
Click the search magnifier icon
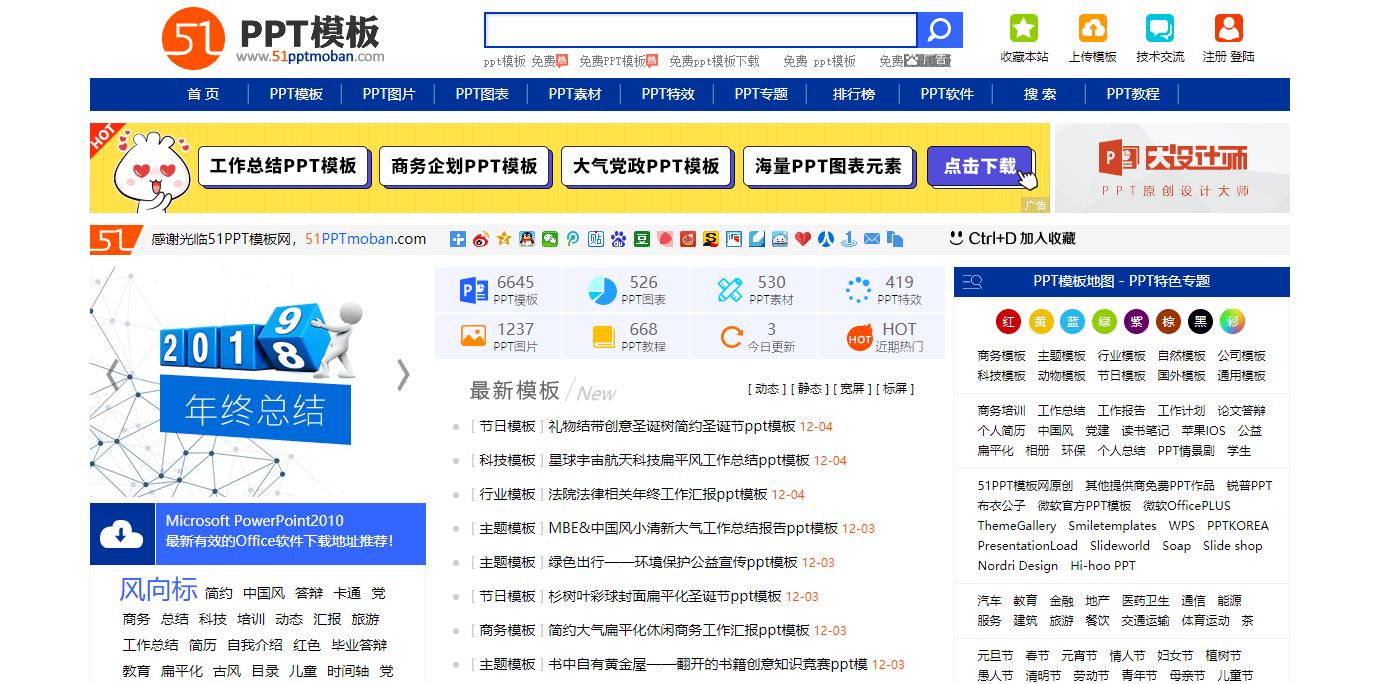939,29
